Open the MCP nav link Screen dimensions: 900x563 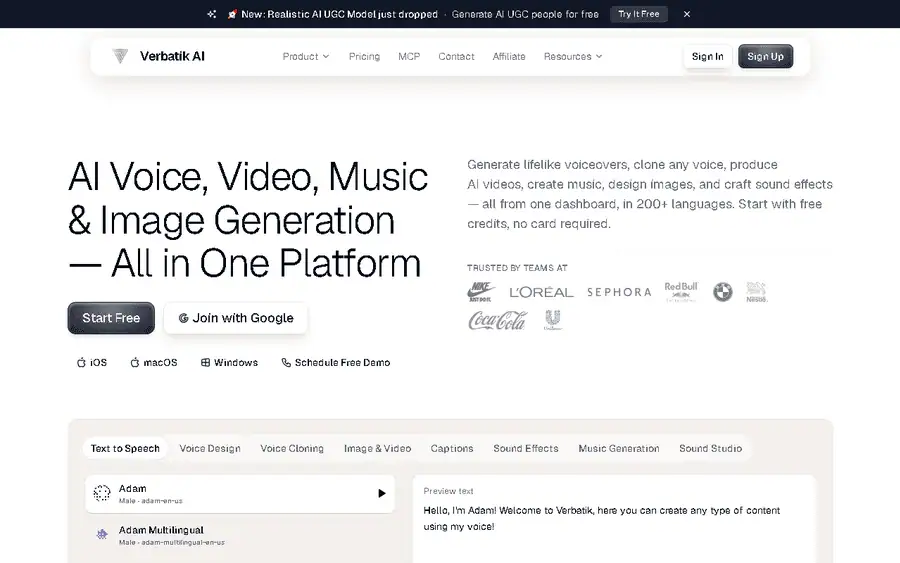pos(409,56)
